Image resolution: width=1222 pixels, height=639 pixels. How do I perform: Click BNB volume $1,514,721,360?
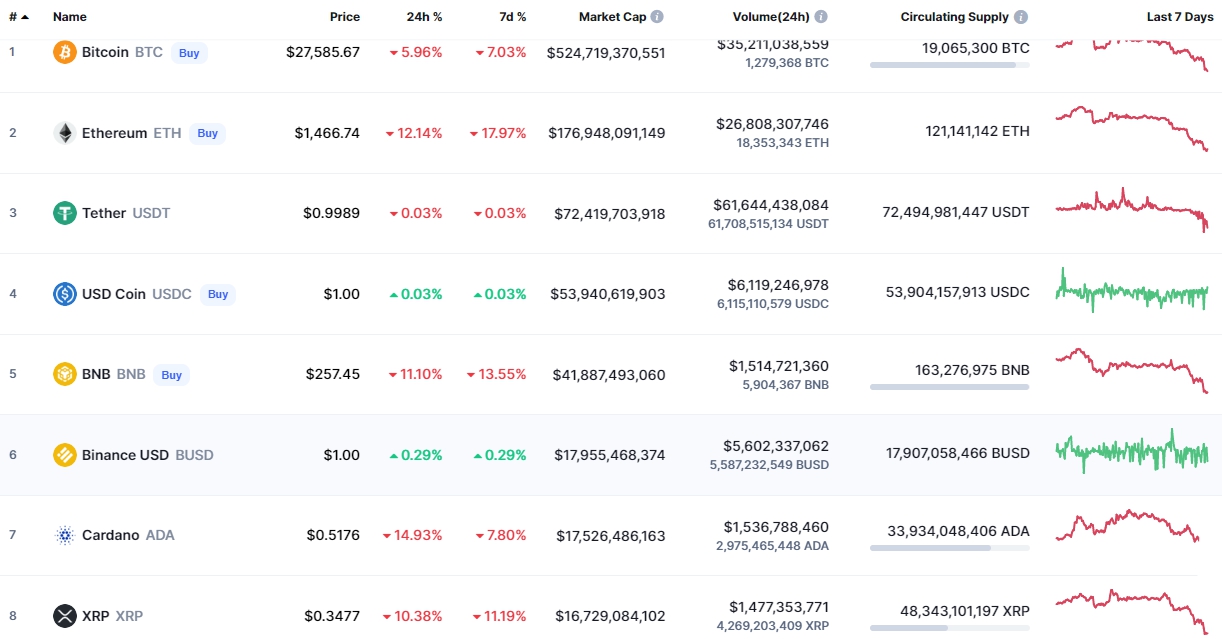[779, 366]
